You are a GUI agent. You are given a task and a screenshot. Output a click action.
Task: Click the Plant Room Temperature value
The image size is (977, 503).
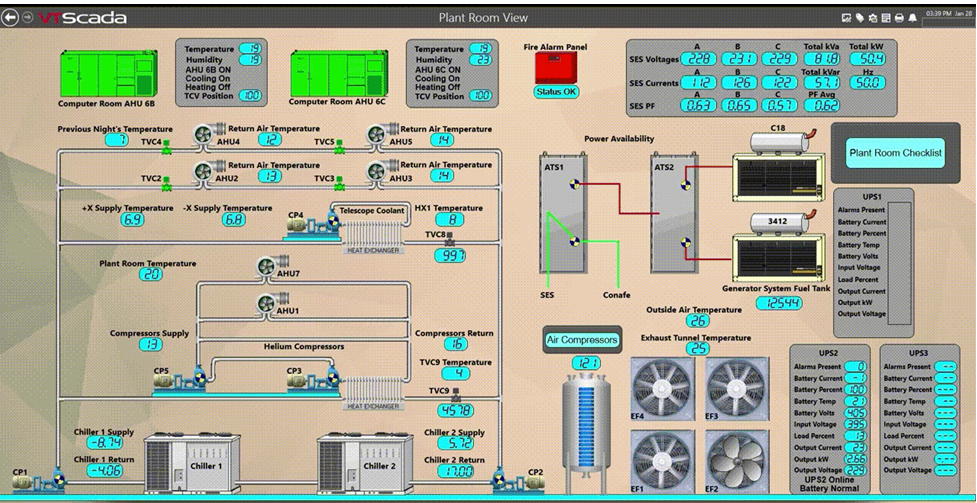[150, 274]
